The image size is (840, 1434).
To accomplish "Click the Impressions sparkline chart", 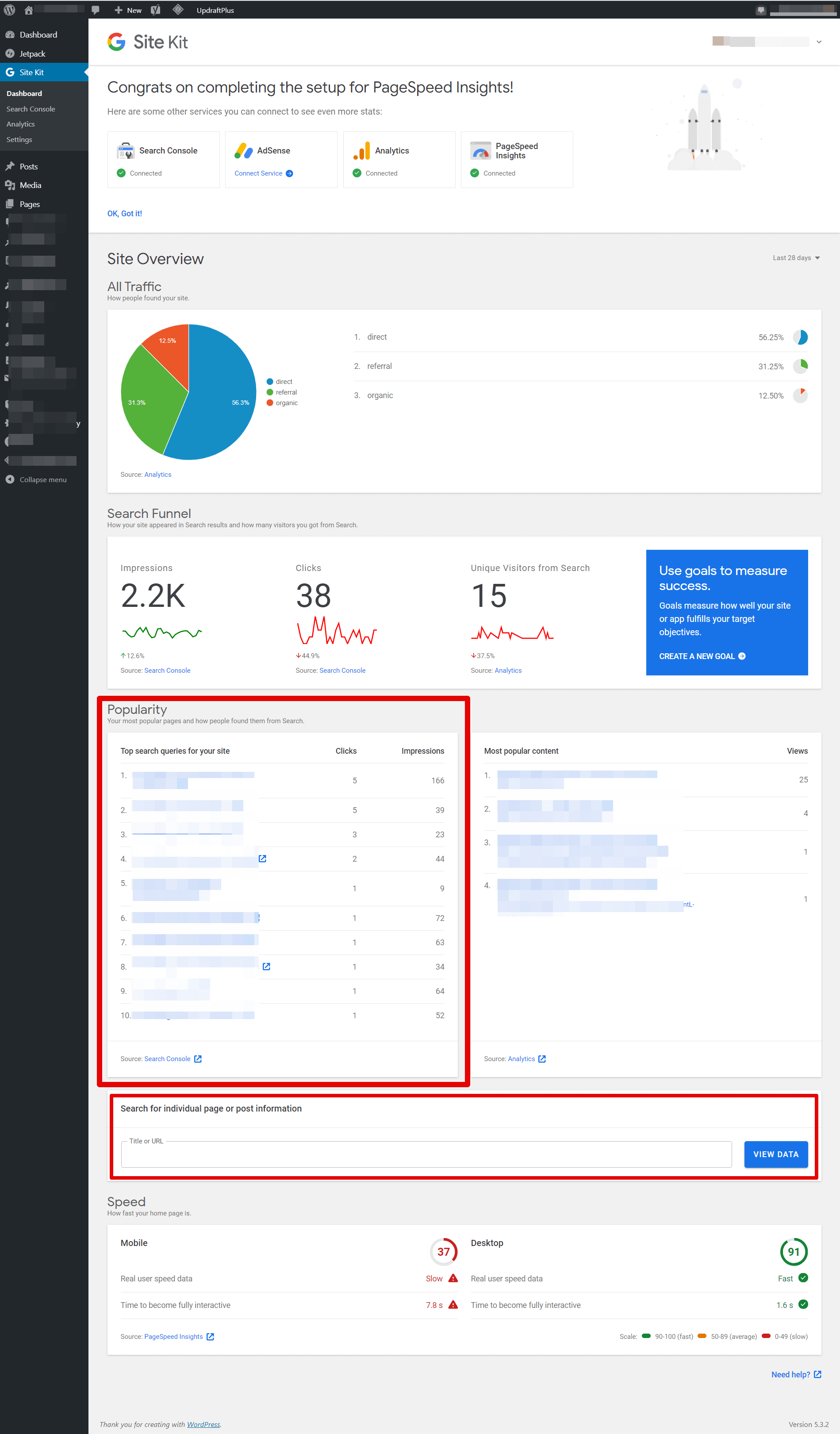I will [x=162, y=632].
